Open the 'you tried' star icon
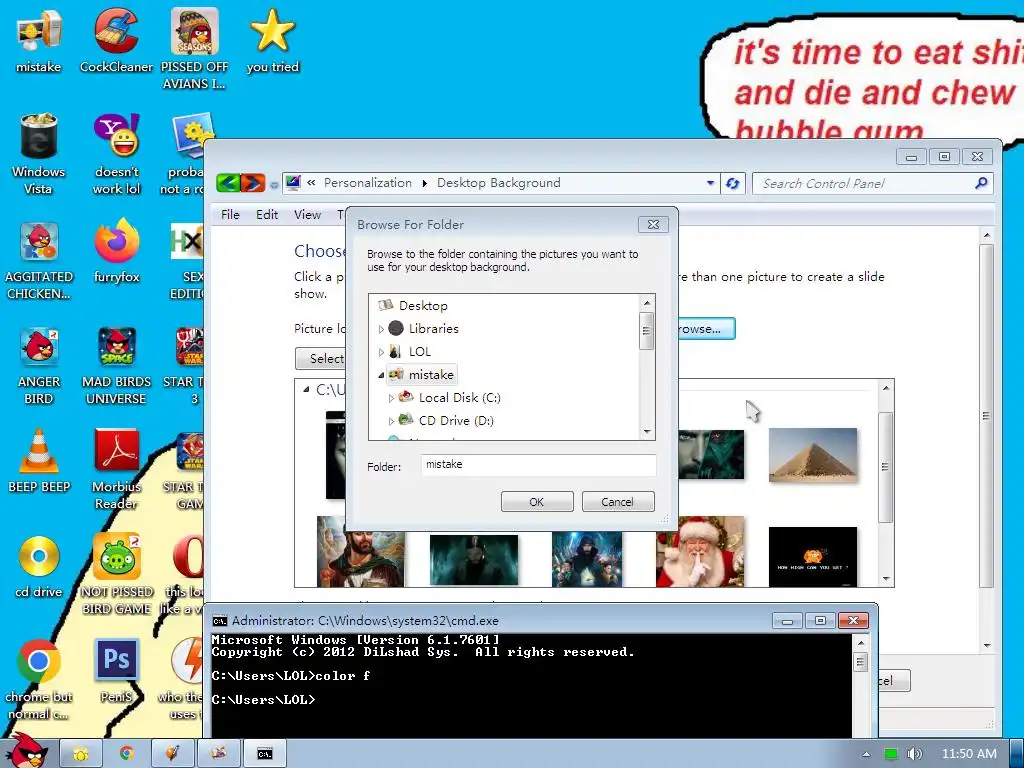The image size is (1024, 768). [x=272, y=40]
